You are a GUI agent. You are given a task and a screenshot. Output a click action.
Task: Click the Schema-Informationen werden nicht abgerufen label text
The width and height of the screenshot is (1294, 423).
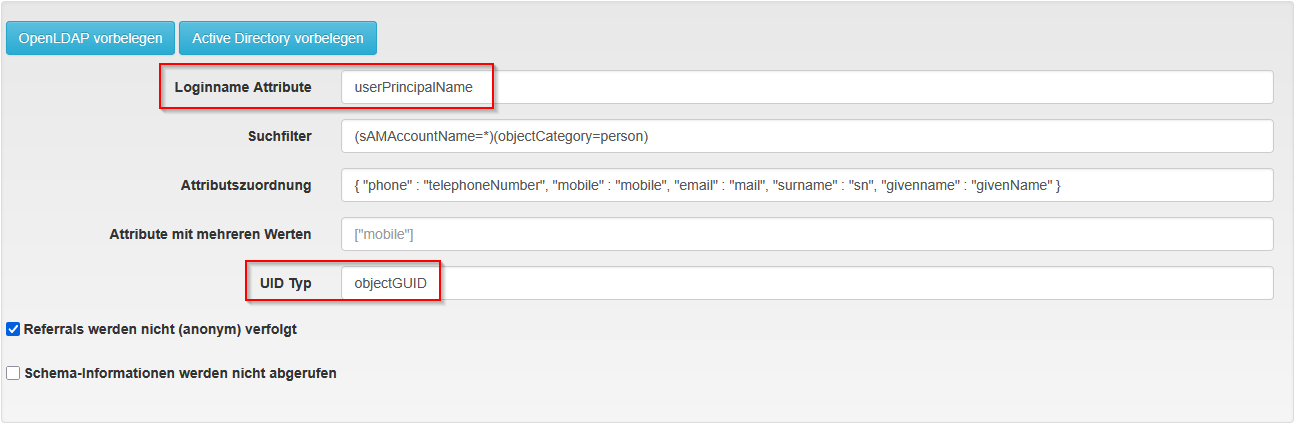(x=180, y=373)
